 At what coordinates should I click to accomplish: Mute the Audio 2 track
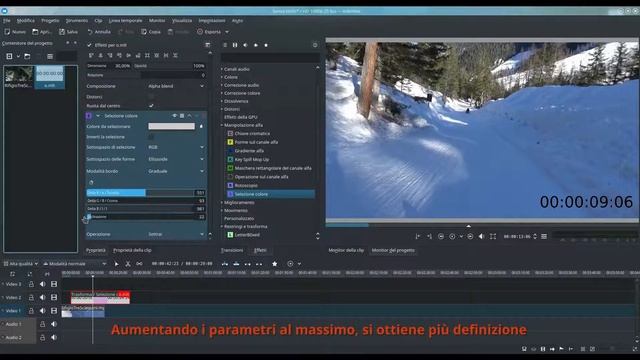coord(54,338)
